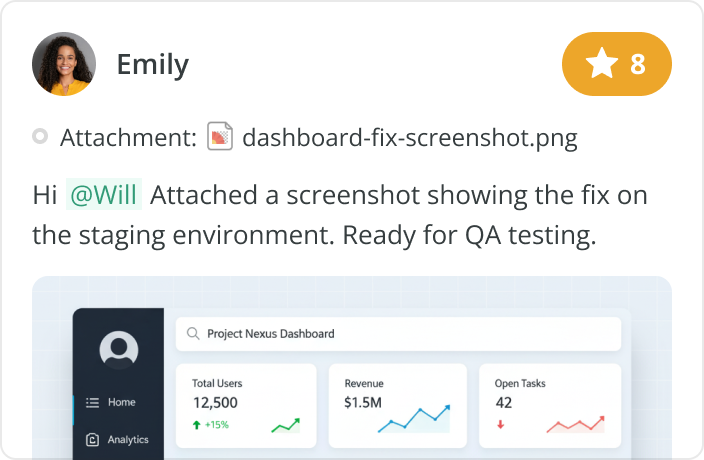Click the Analytics clipboard icon in sidebar

click(92, 439)
